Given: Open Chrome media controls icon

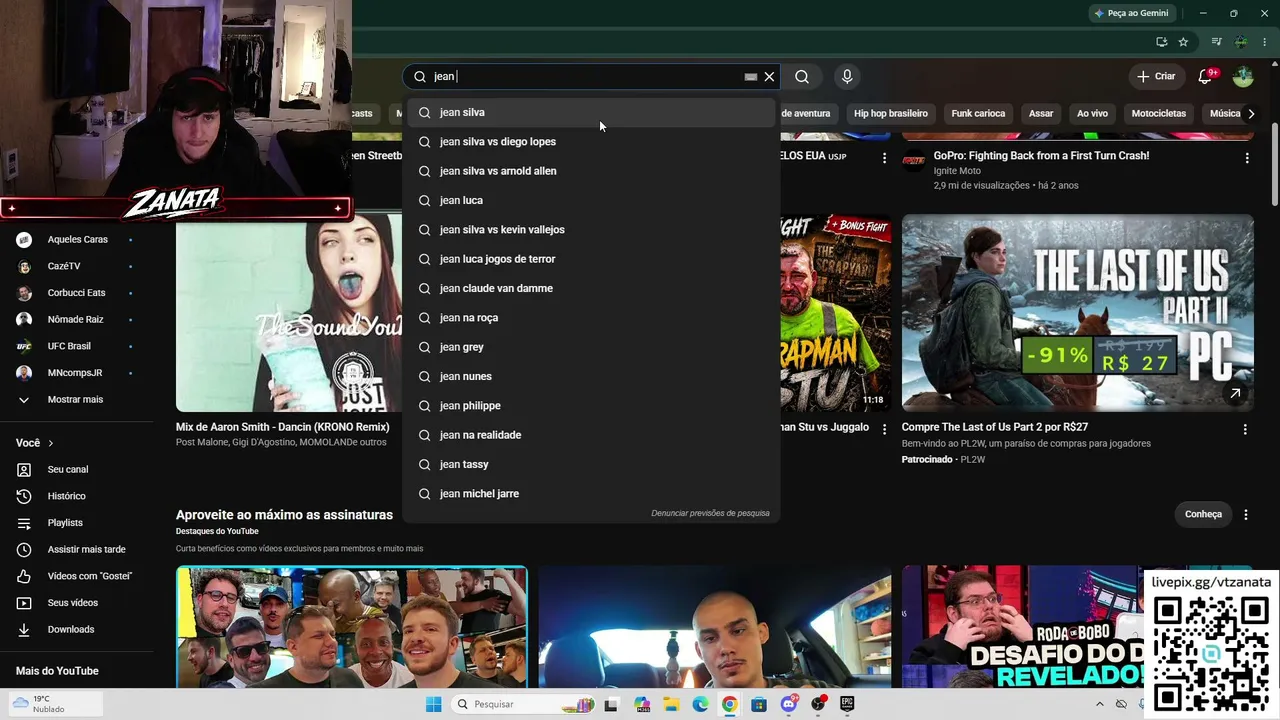Looking at the screenshot, I should (1216, 42).
